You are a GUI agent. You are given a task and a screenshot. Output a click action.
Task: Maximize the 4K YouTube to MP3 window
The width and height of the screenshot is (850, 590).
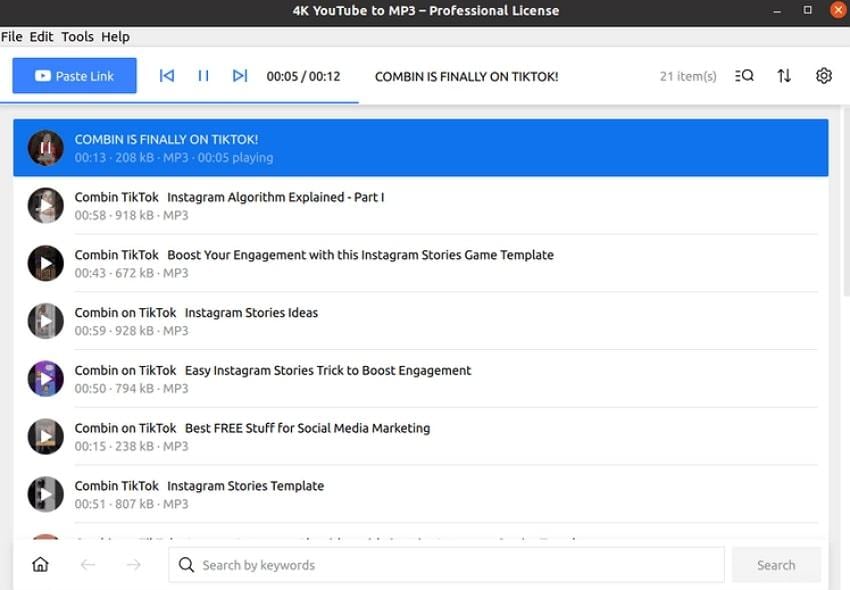tap(807, 10)
